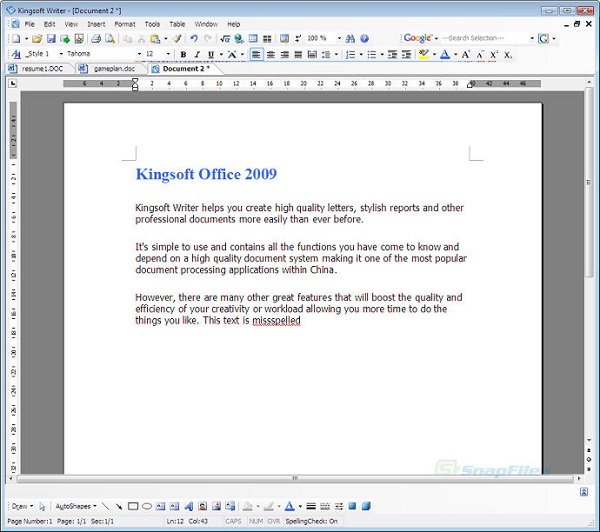This screenshot has height=532, width=600.
Task: Select the arrow line drawing tool
Action: click(x=119, y=506)
